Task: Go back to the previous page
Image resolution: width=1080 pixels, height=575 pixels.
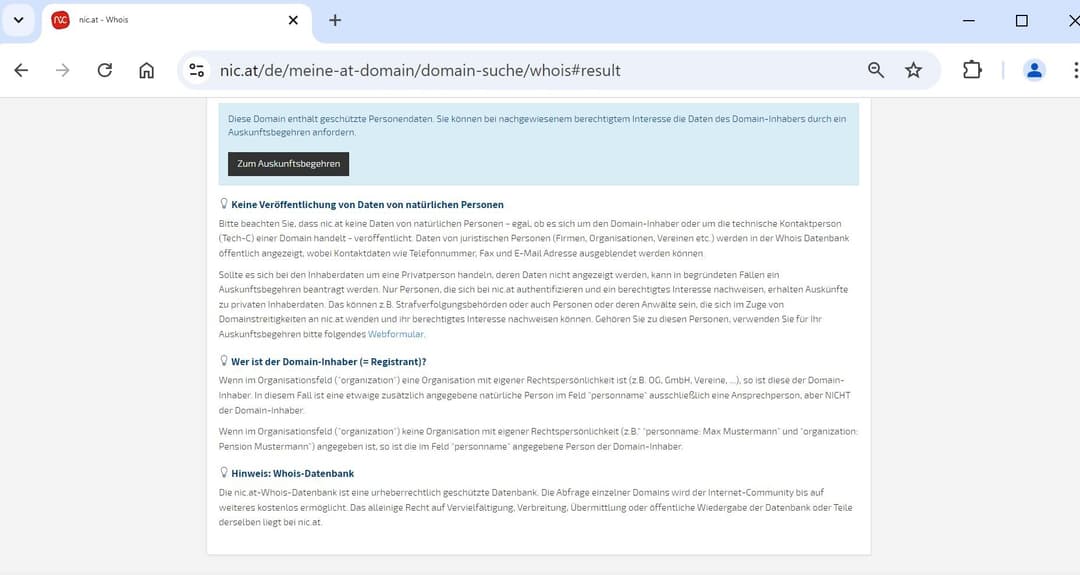Action: coord(21,70)
